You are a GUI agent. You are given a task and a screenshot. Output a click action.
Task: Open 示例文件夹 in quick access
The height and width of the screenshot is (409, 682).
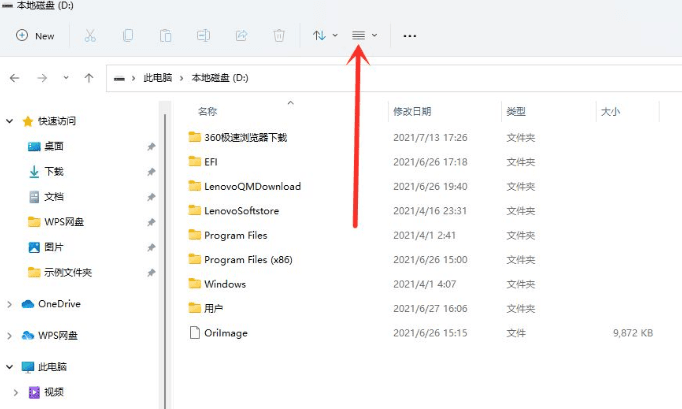coord(68,272)
